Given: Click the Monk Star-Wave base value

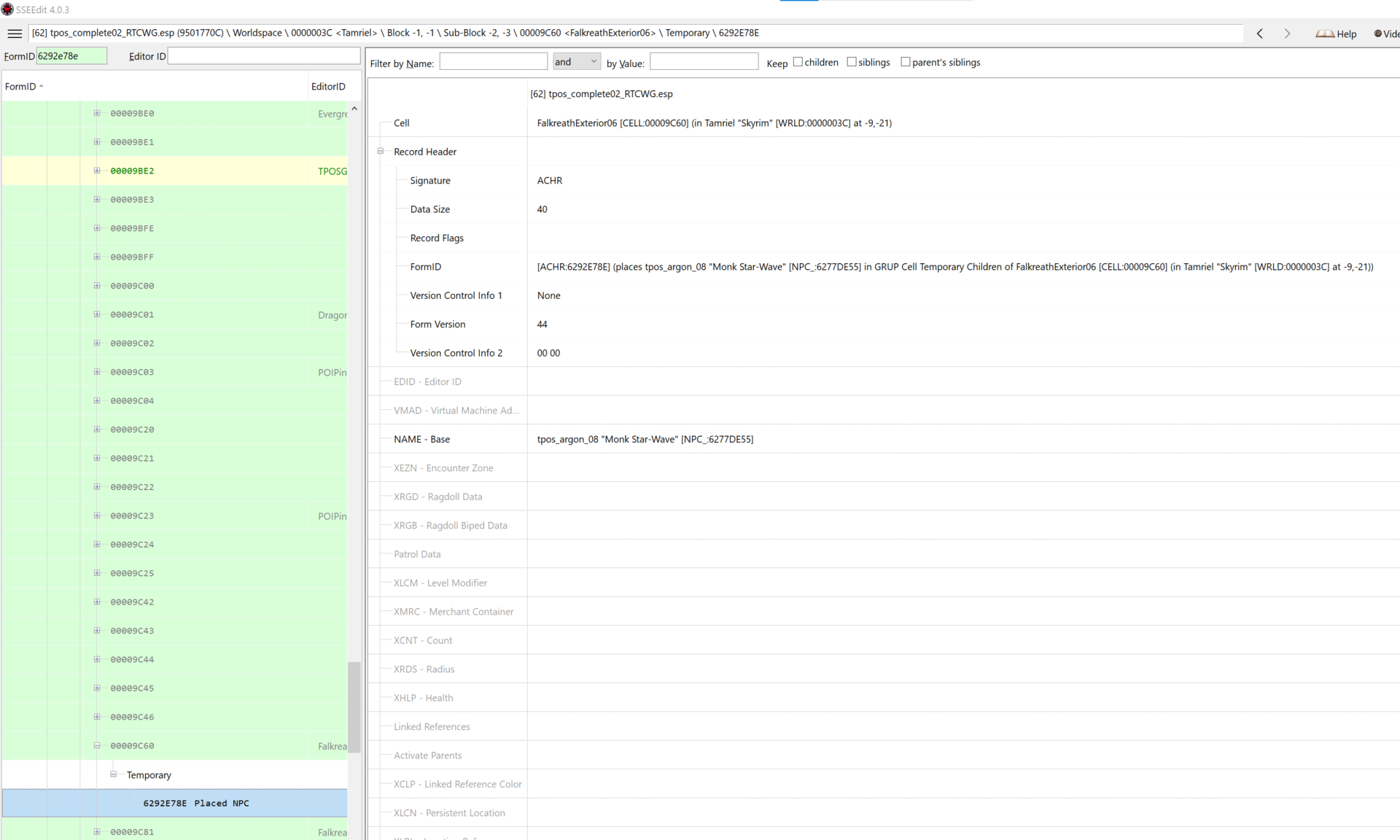Looking at the screenshot, I should (x=645, y=439).
